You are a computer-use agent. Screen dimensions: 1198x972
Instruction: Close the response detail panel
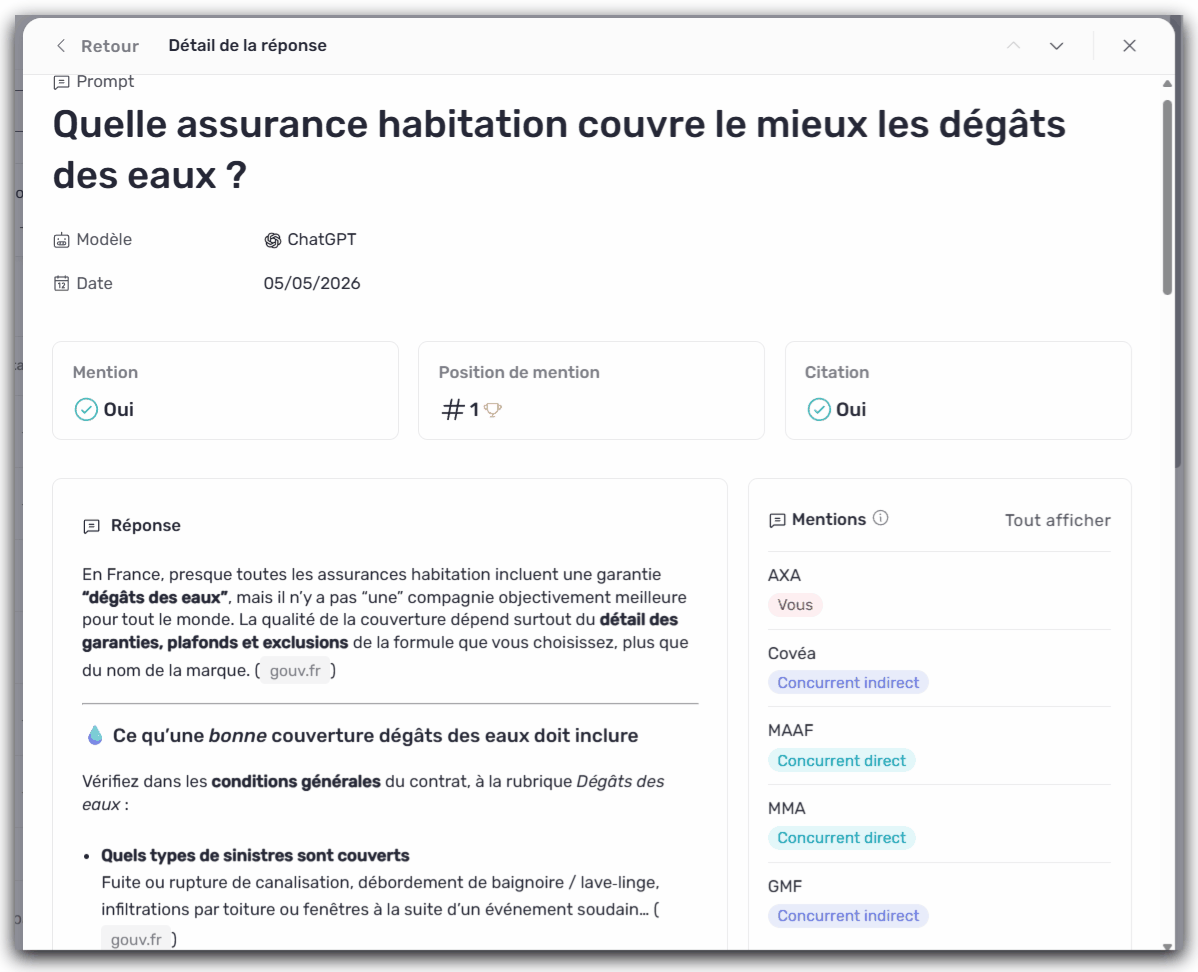[x=1129, y=46]
